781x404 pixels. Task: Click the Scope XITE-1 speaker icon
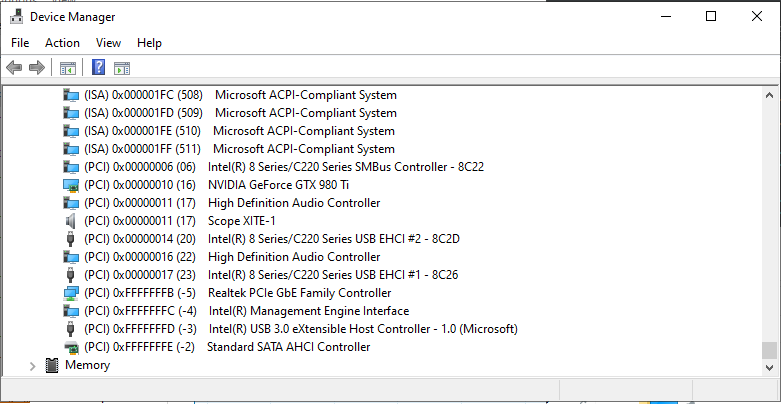[x=71, y=221]
